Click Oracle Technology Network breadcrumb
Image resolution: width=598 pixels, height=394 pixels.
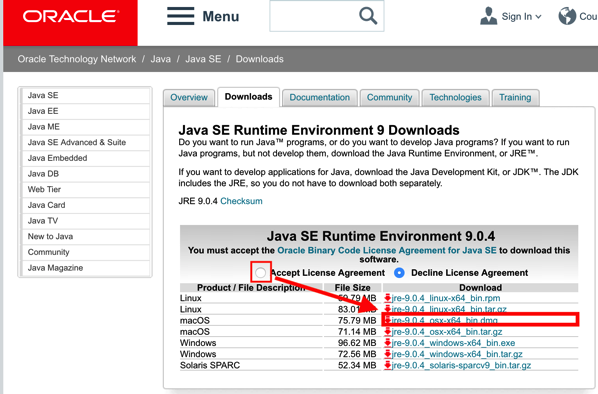[x=77, y=59]
